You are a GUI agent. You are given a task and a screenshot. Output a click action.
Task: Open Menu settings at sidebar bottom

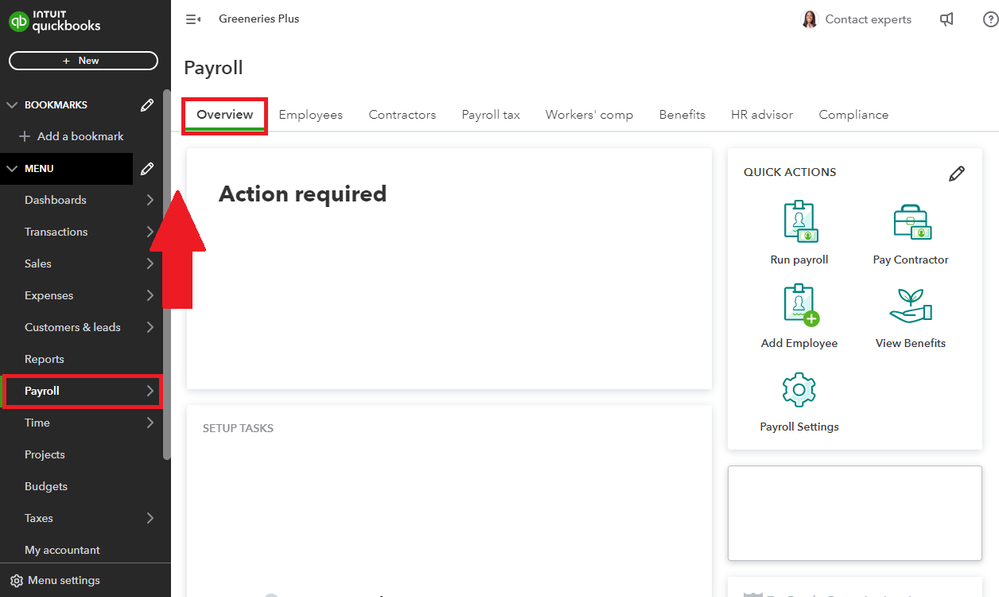point(64,580)
